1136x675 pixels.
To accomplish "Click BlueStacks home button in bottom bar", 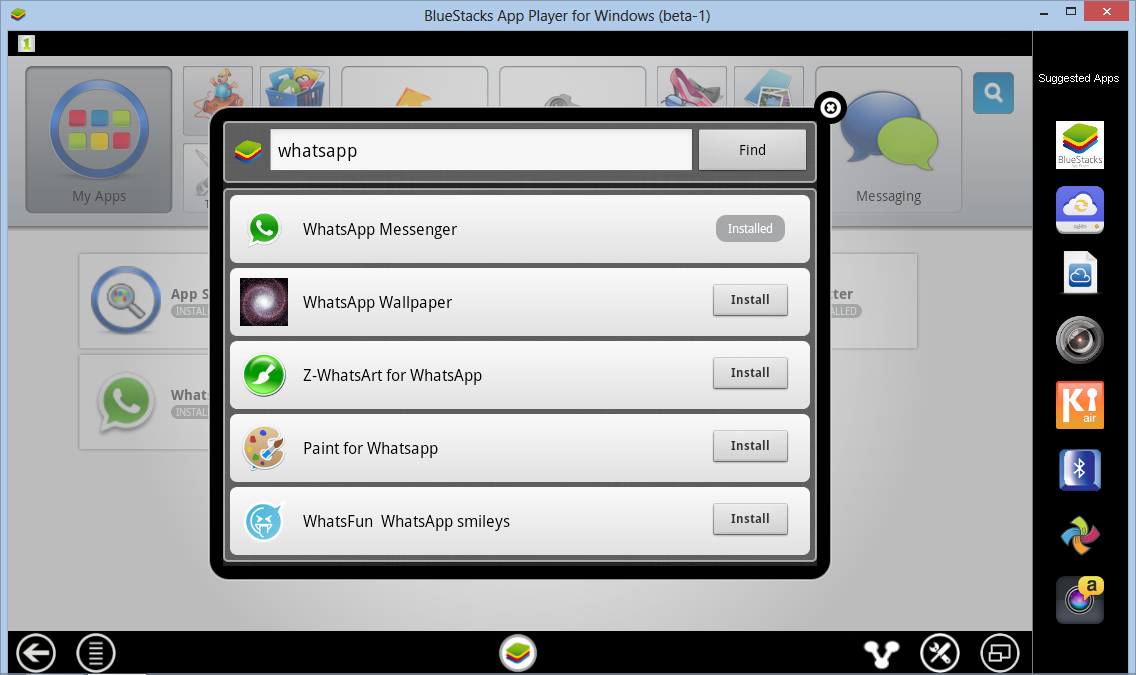I will point(518,653).
